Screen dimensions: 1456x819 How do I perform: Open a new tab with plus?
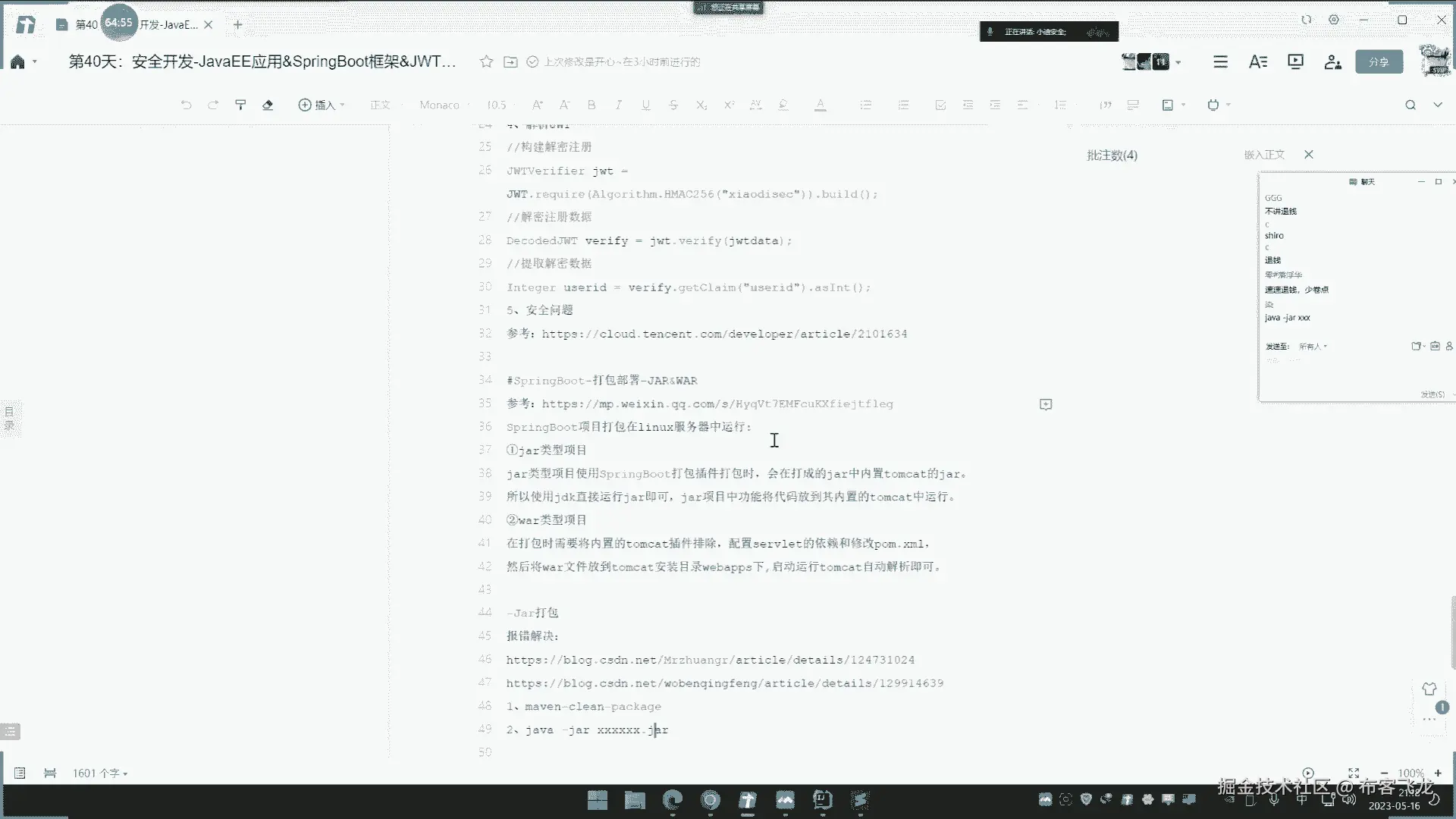pyautogui.click(x=238, y=24)
